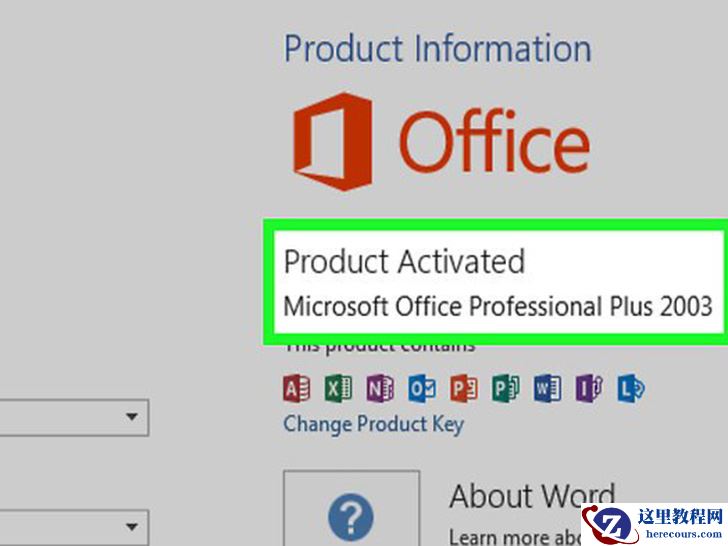
Task: Click the teal Publisher icon
Action: coord(506,388)
